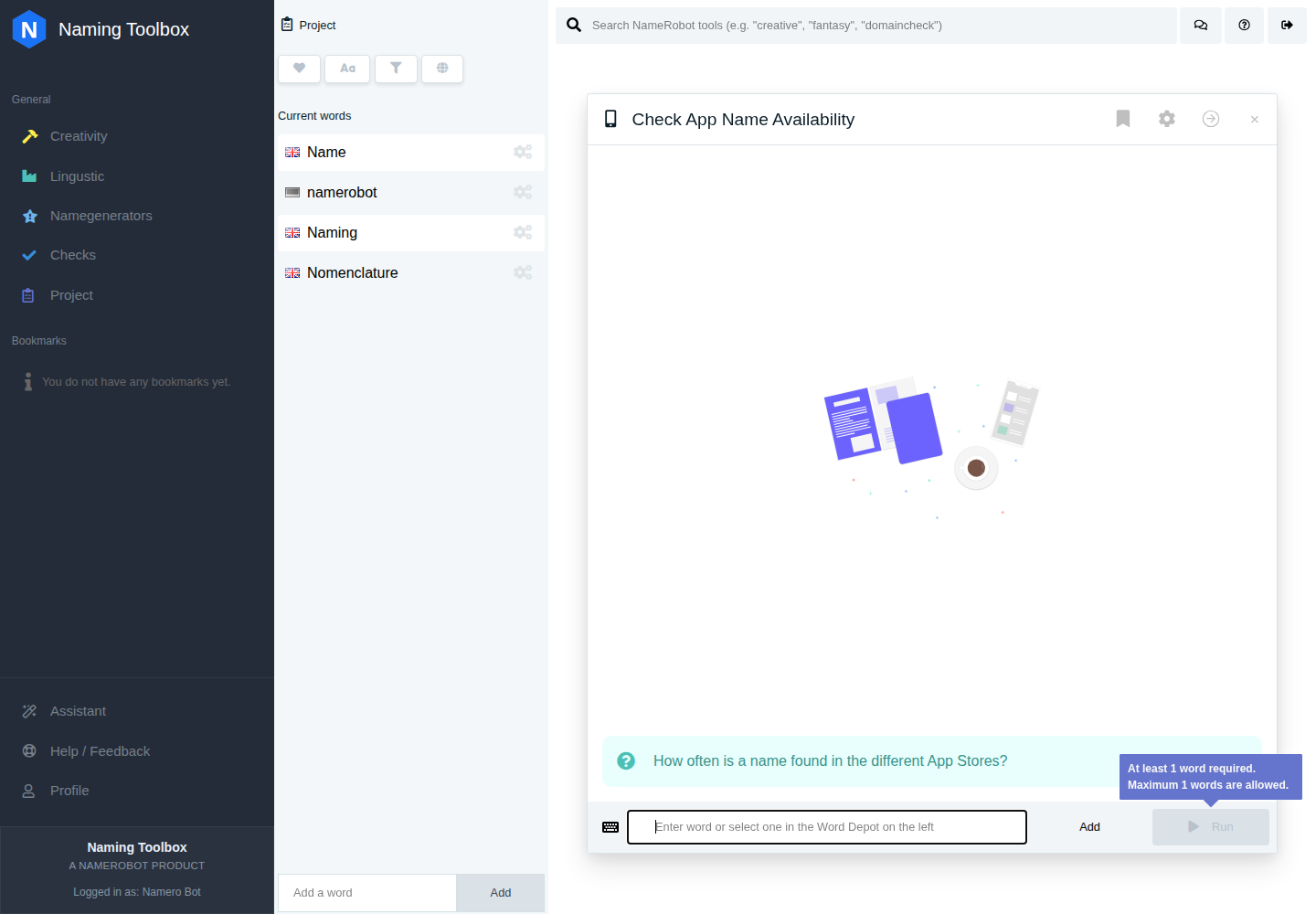Click the UK flag next to Nomenclature

pos(292,273)
